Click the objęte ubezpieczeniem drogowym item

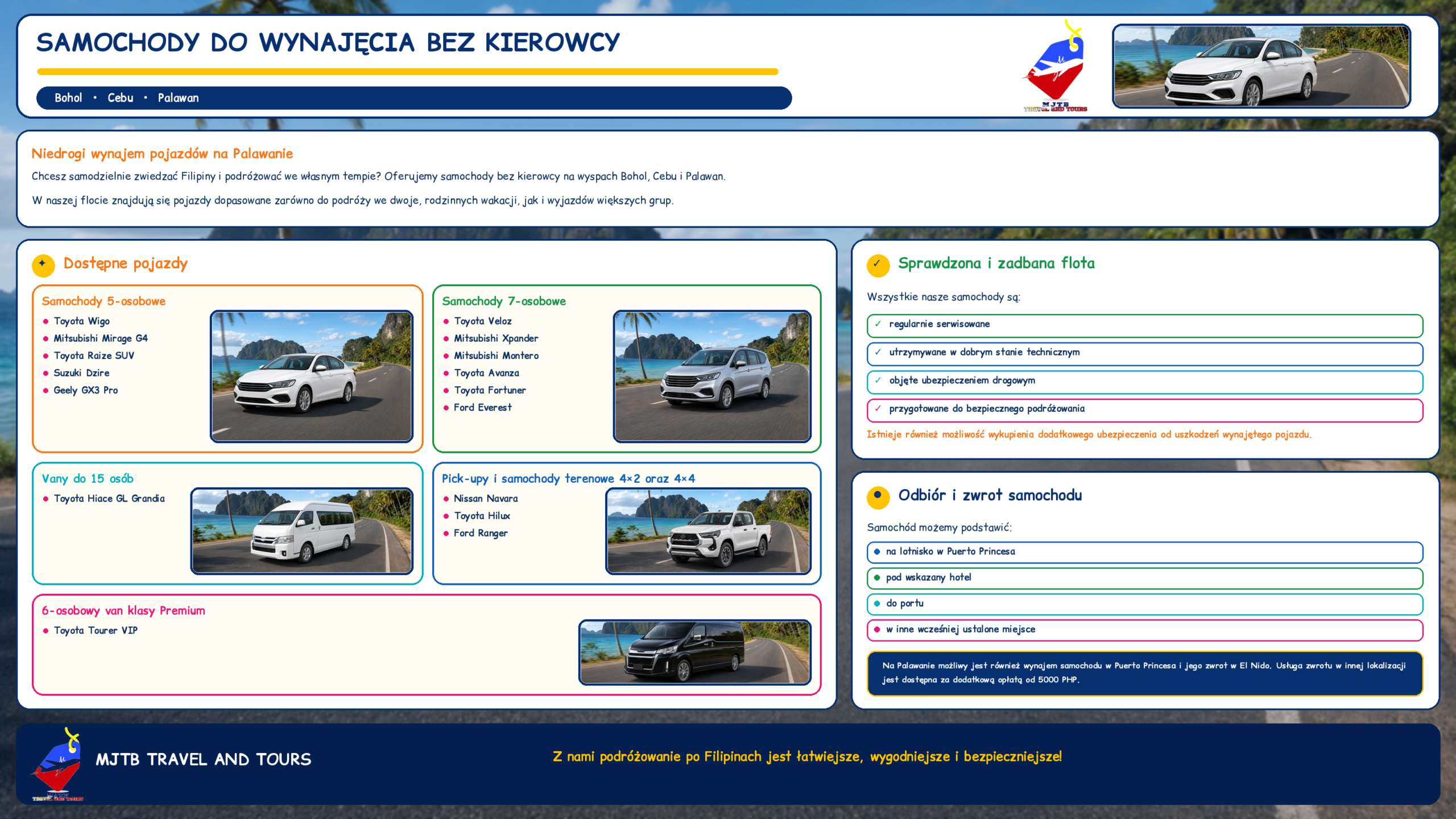1145,382
